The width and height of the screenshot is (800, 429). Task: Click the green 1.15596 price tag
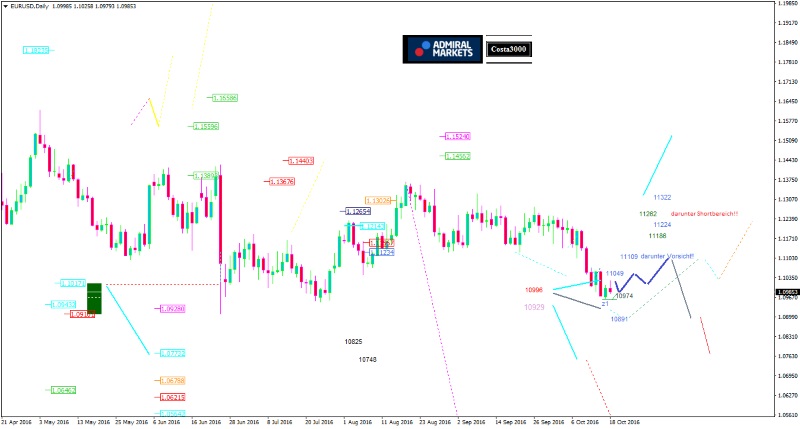tap(205, 126)
